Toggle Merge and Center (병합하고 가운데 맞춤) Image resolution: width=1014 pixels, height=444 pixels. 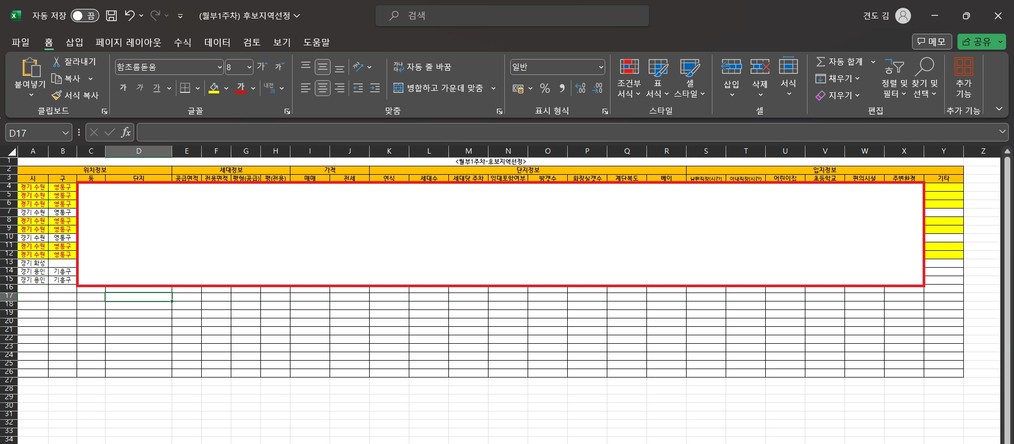click(x=438, y=88)
